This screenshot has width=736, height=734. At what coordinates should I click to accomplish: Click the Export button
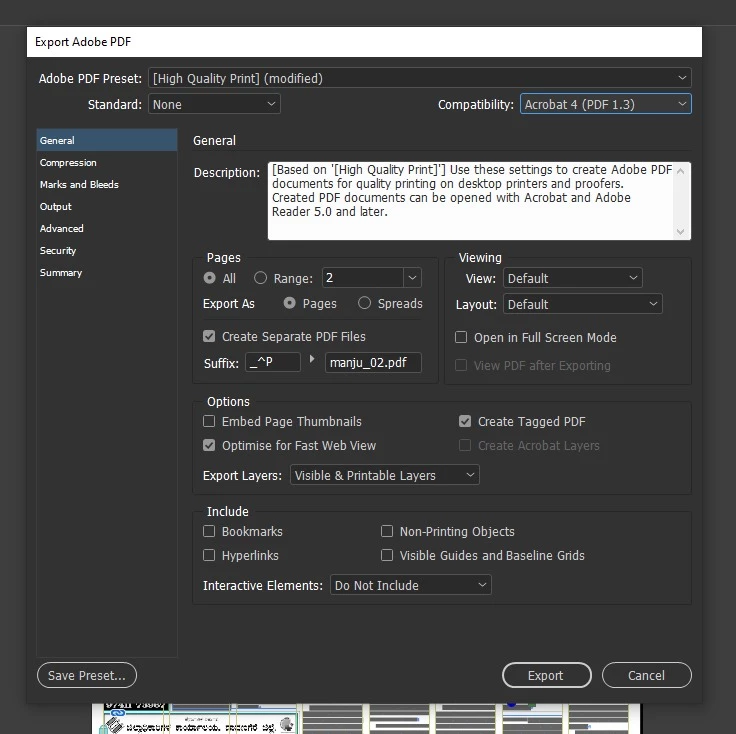(x=546, y=675)
